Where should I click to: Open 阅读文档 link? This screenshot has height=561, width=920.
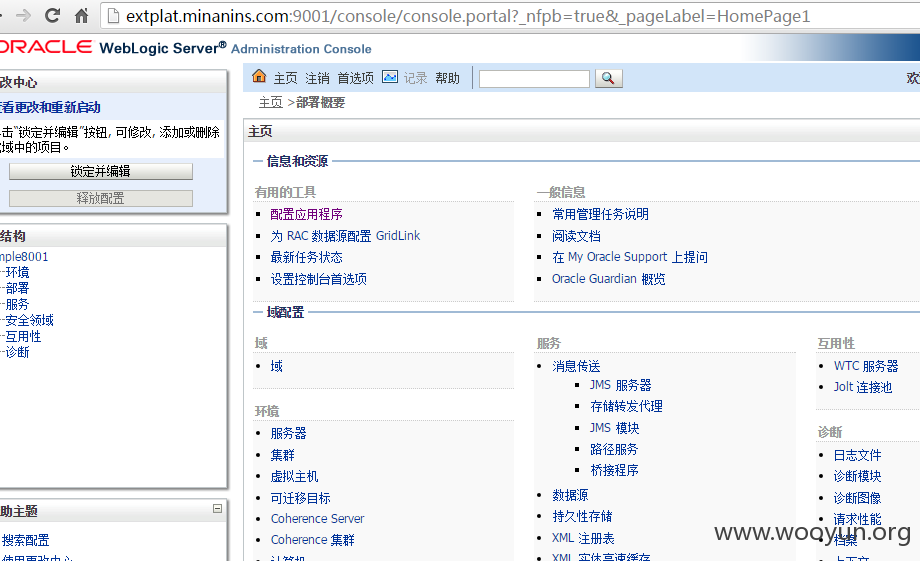(x=576, y=236)
